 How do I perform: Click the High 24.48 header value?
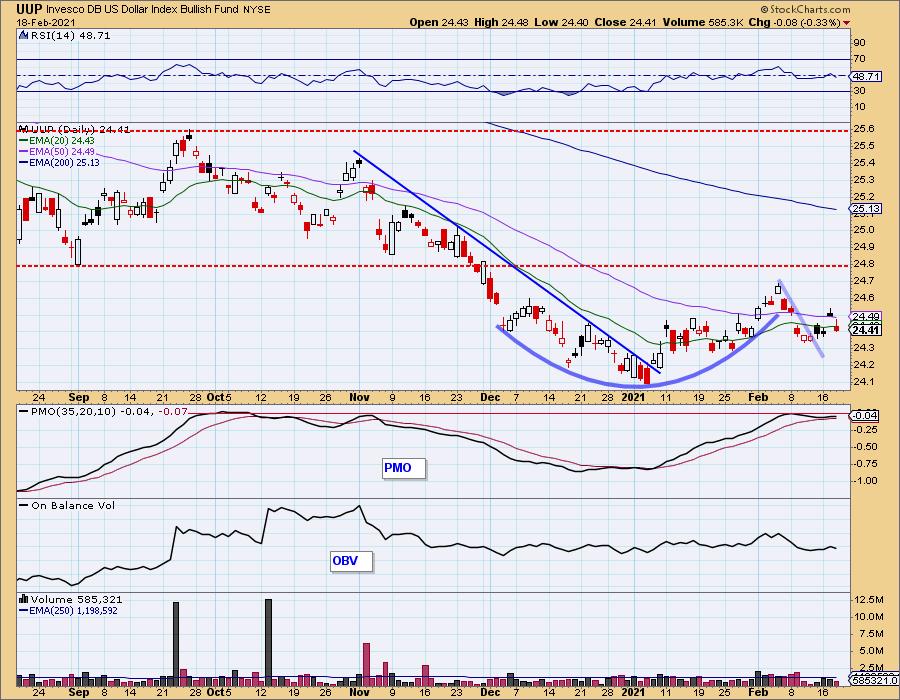click(501, 22)
